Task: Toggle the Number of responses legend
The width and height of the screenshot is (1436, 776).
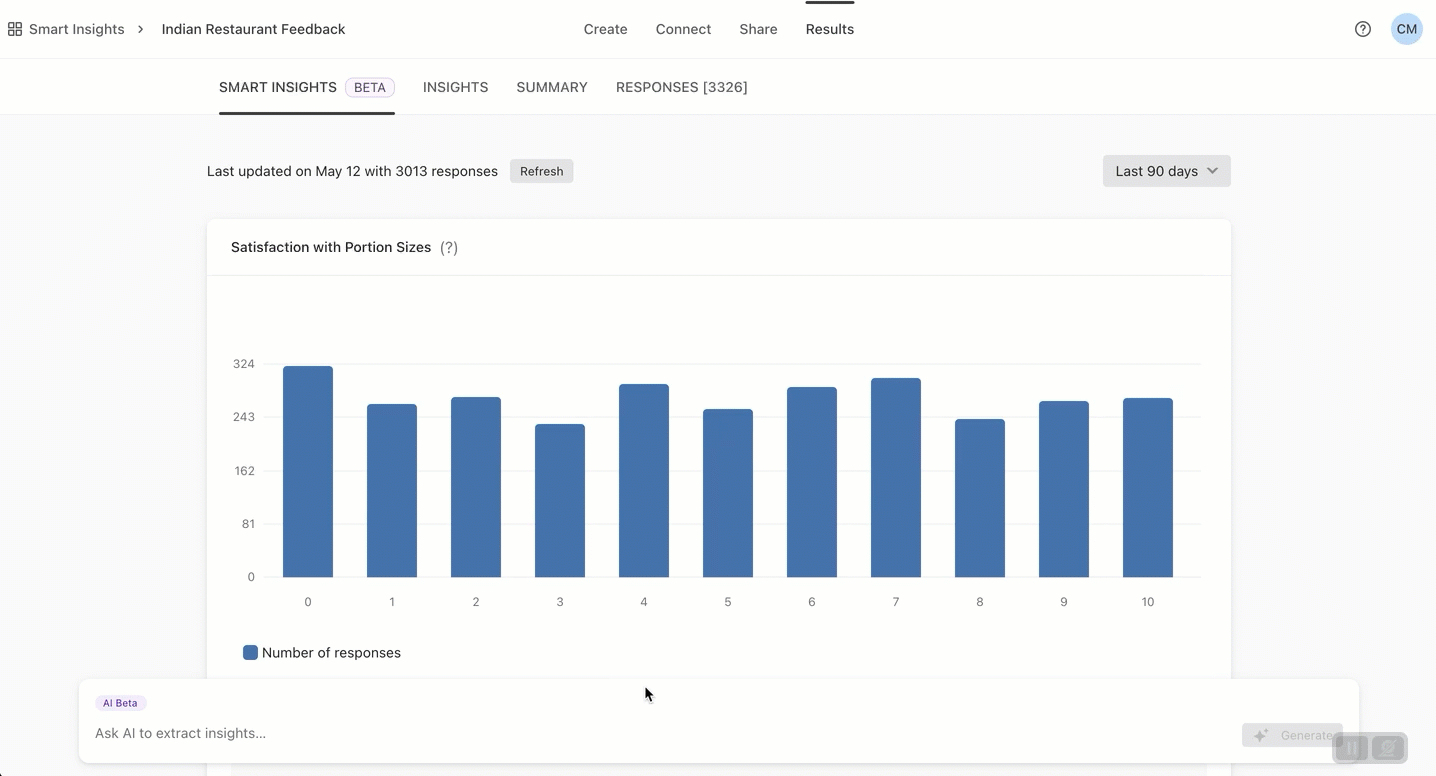Action: point(324,652)
